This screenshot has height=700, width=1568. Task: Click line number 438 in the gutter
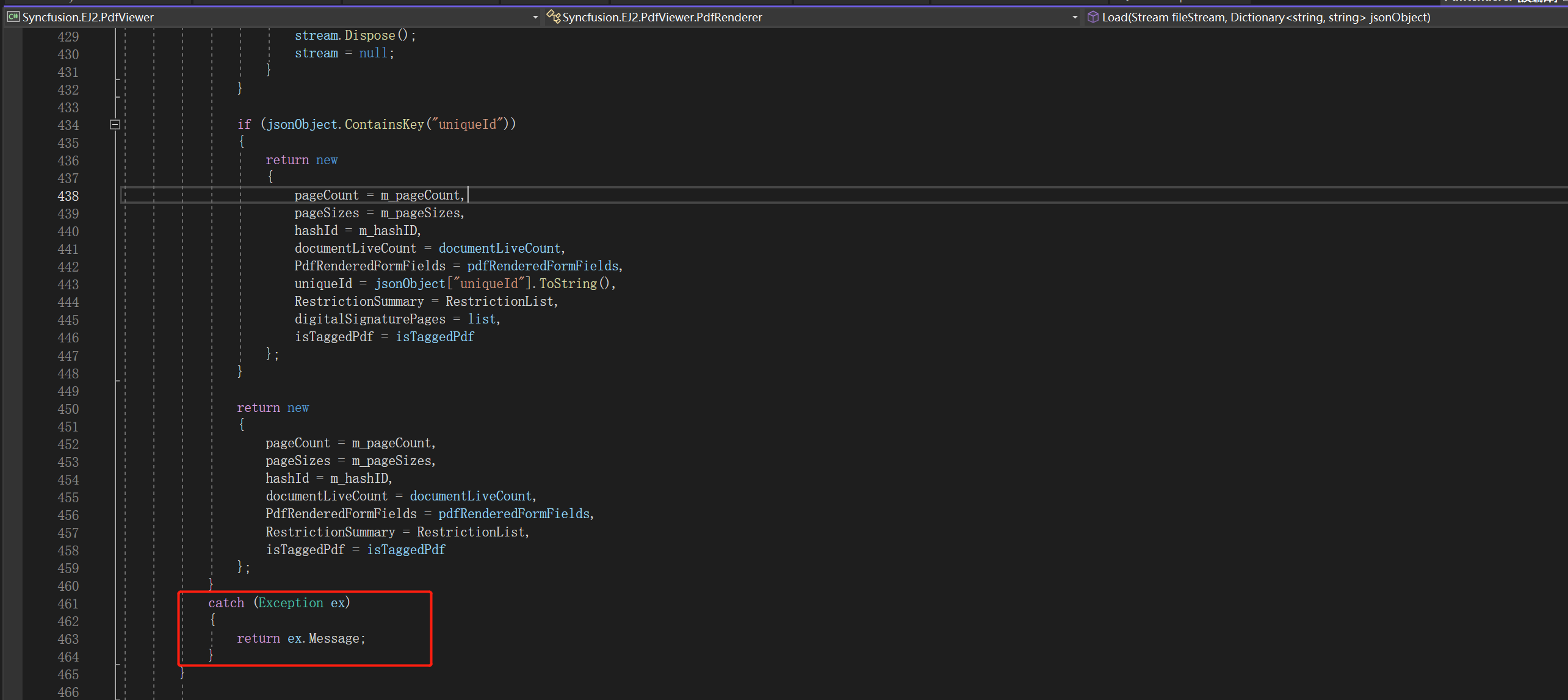pyautogui.click(x=68, y=196)
